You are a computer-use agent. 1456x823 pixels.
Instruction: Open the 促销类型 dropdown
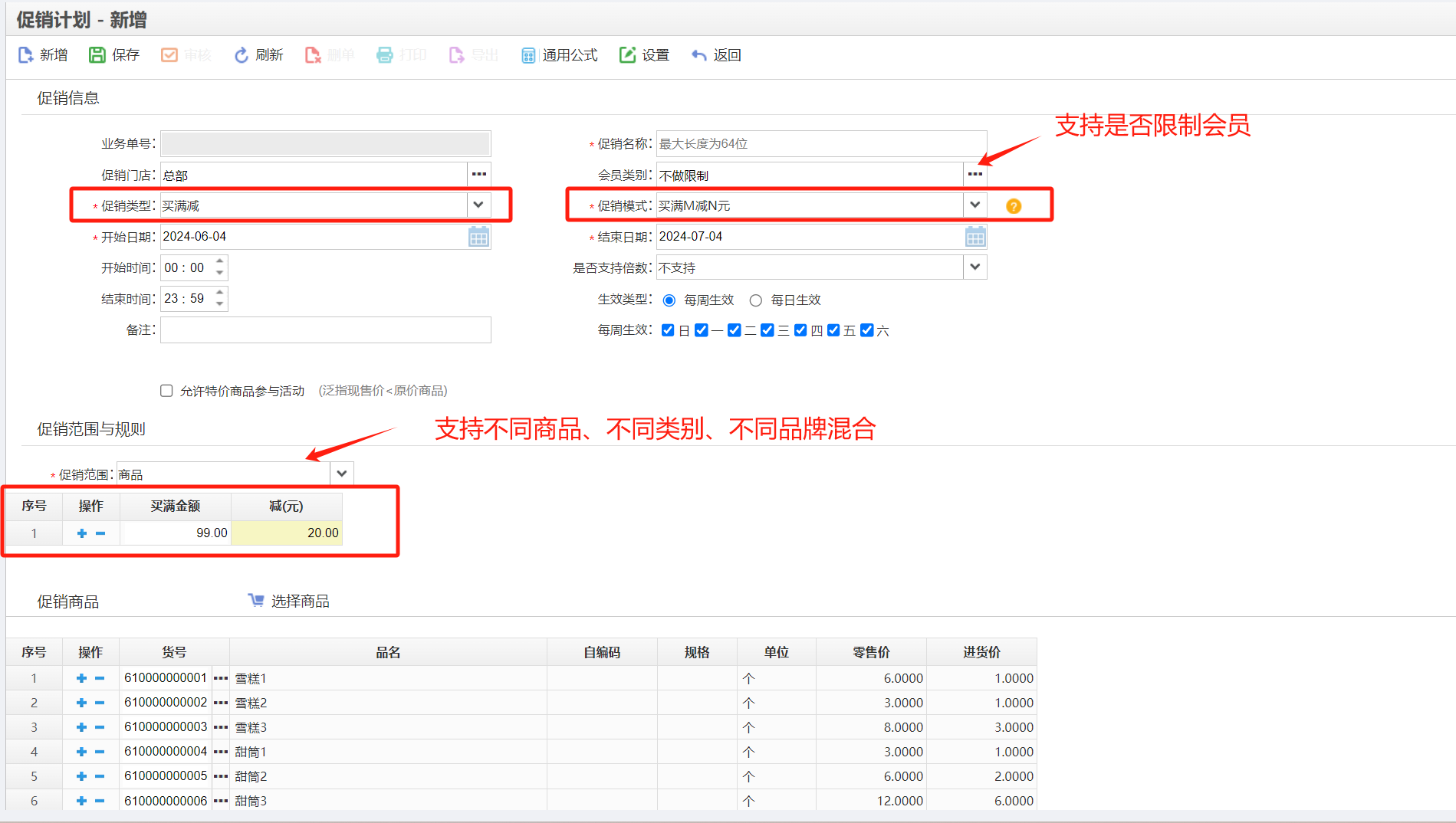[478, 205]
